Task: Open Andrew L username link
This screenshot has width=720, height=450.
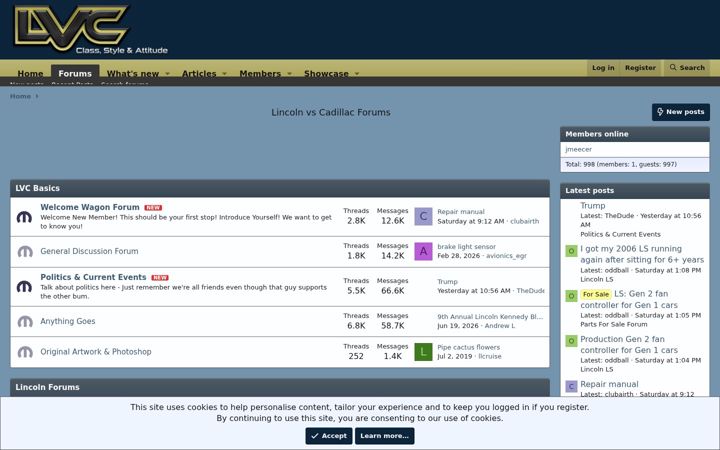Action: coord(500,326)
